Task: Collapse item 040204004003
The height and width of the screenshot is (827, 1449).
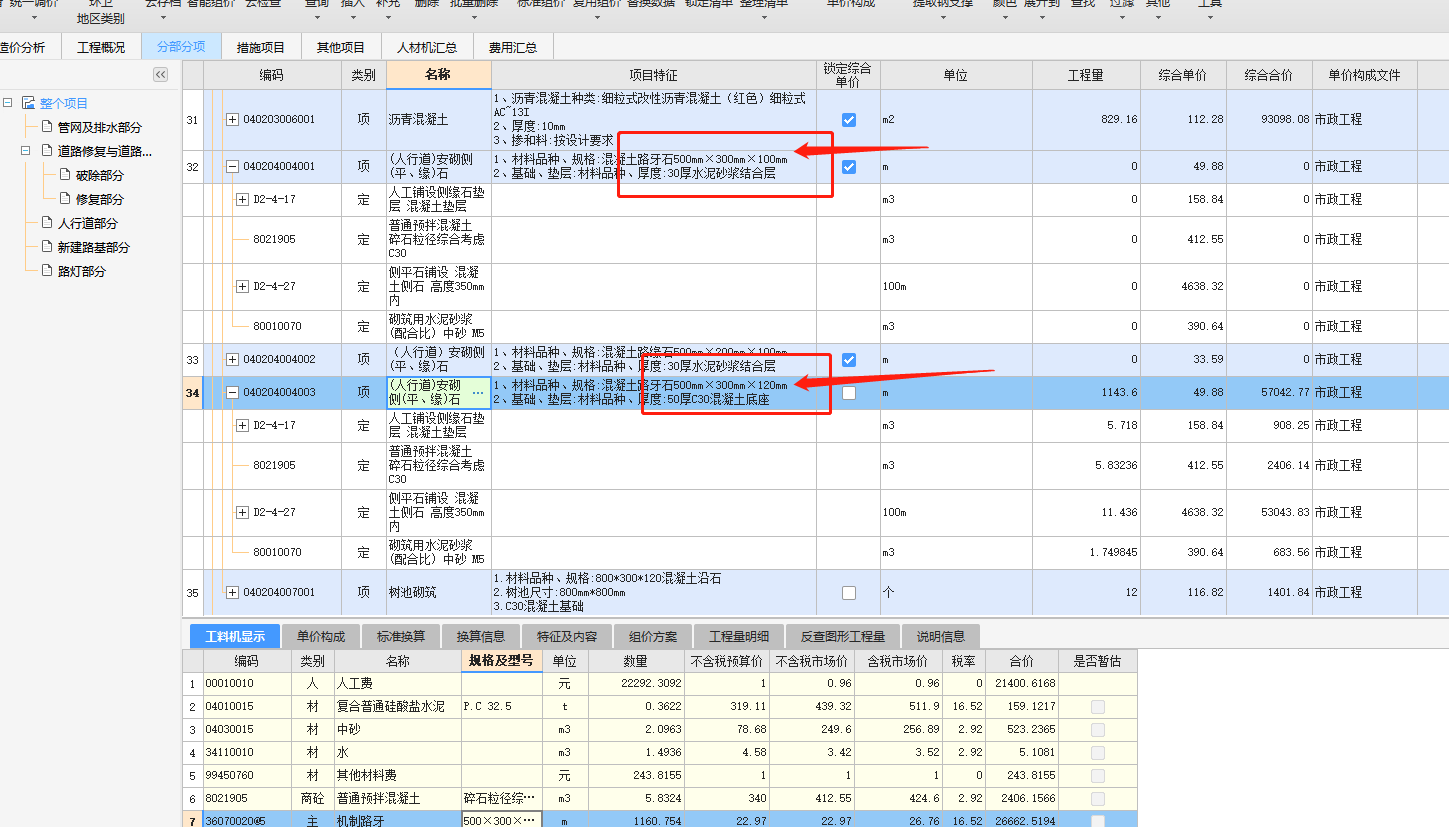Action: coord(233,393)
